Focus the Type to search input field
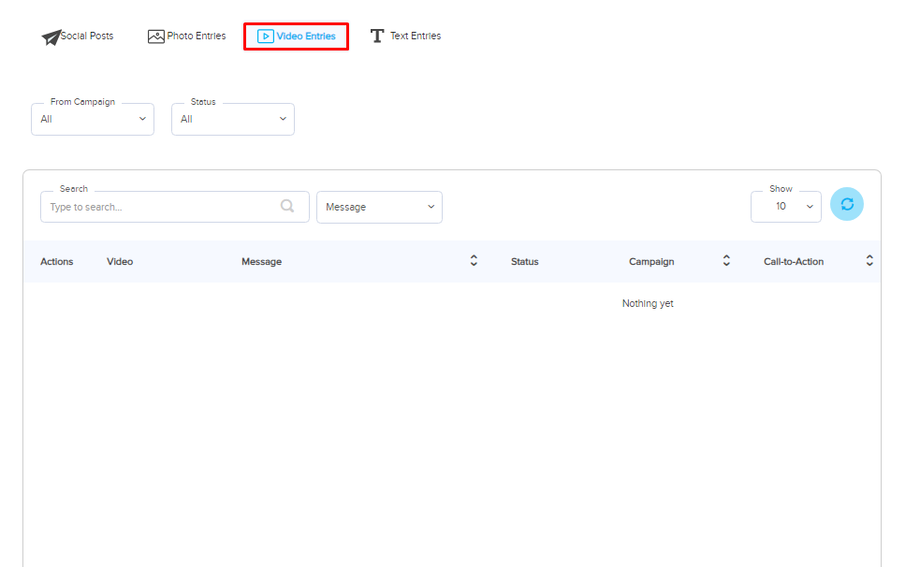The image size is (920, 567). click(x=160, y=207)
